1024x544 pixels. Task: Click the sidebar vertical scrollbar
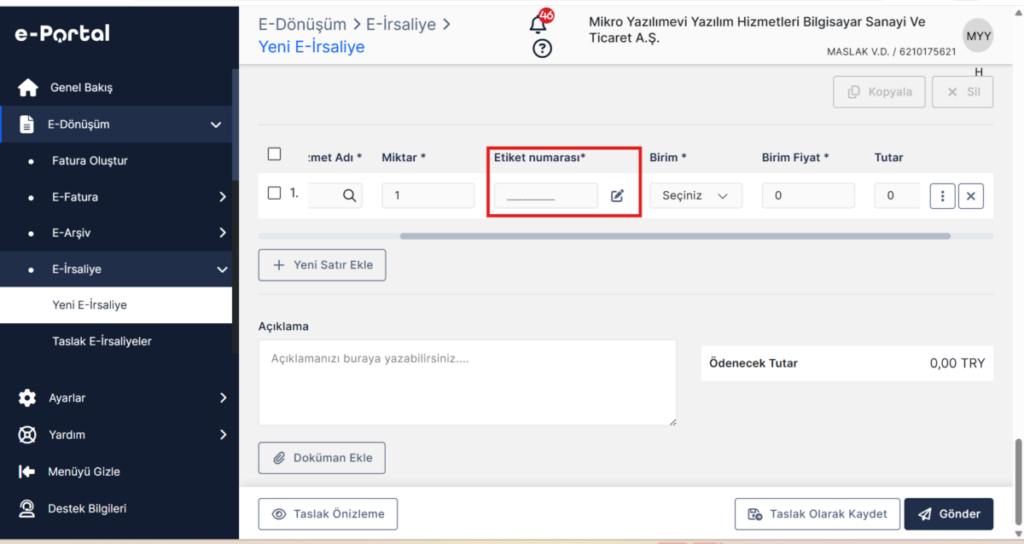tap(235, 124)
